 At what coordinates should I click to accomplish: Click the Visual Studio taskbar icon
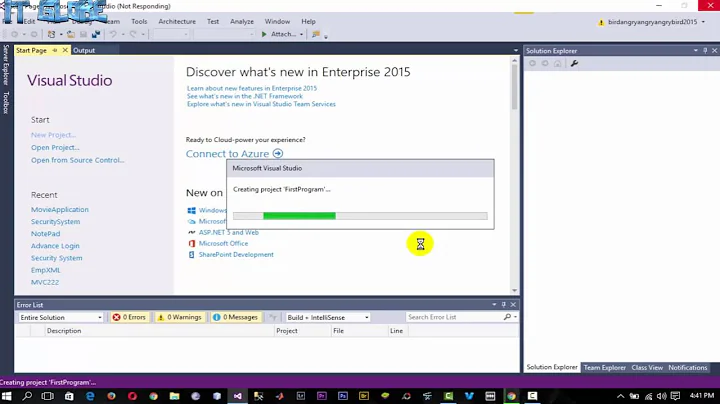point(237,396)
